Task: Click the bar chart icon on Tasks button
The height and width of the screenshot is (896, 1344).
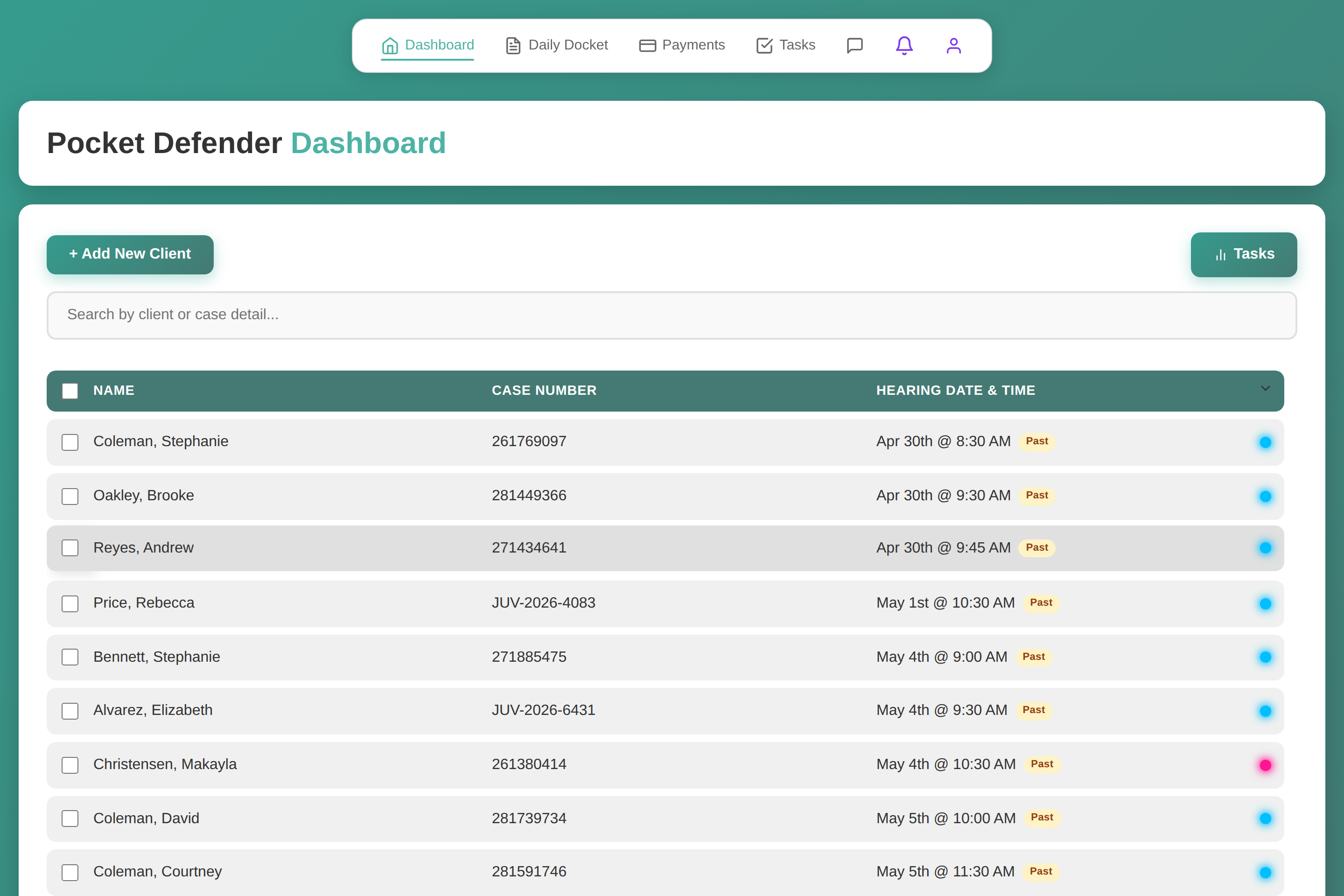Action: point(1221,254)
